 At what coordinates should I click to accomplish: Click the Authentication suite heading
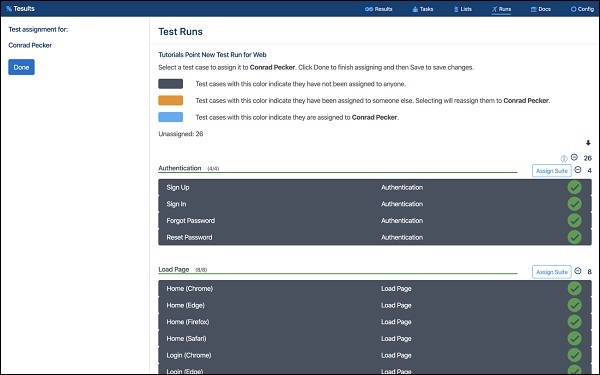(180, 168)
